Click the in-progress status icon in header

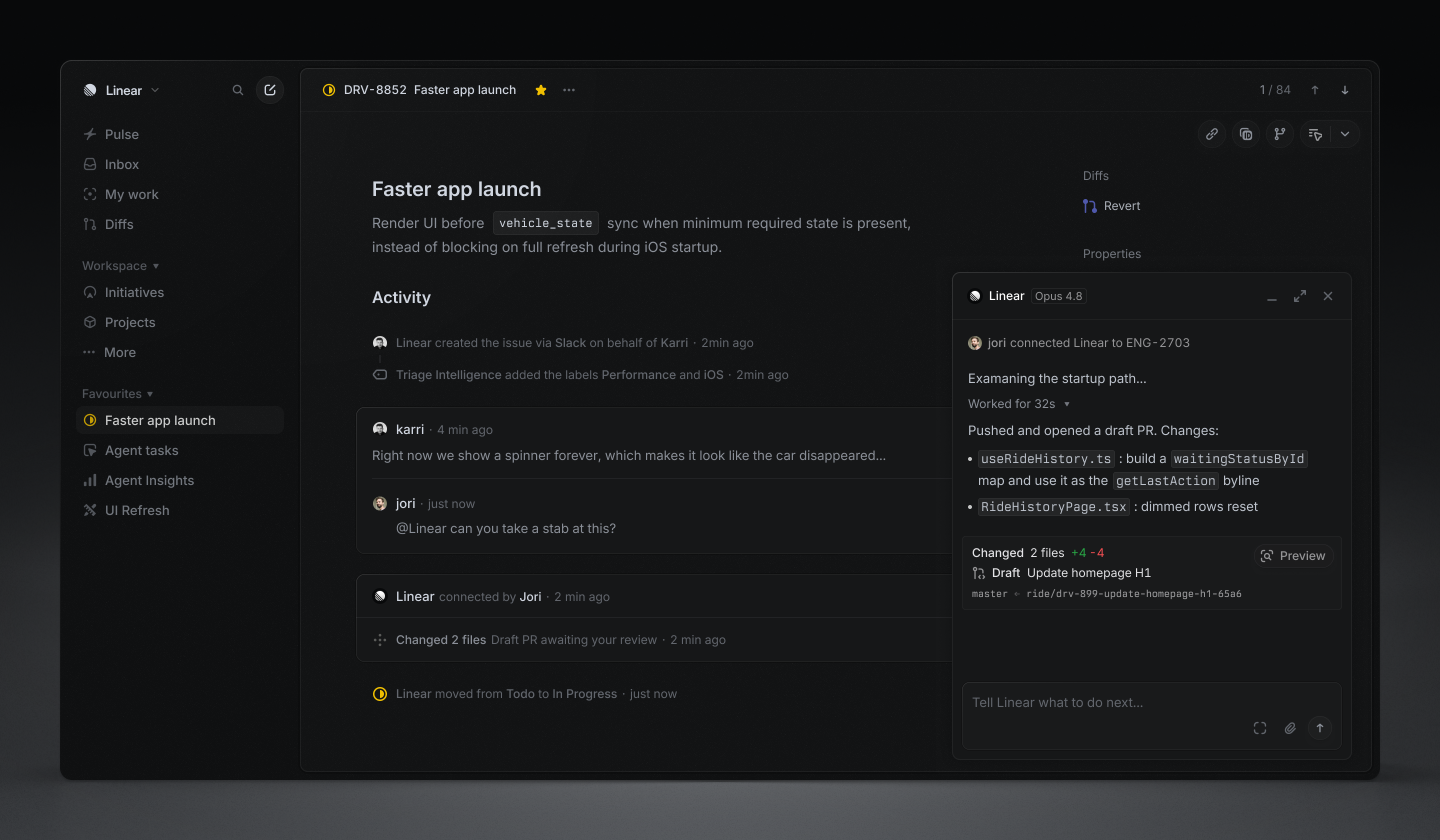[328, 90]
